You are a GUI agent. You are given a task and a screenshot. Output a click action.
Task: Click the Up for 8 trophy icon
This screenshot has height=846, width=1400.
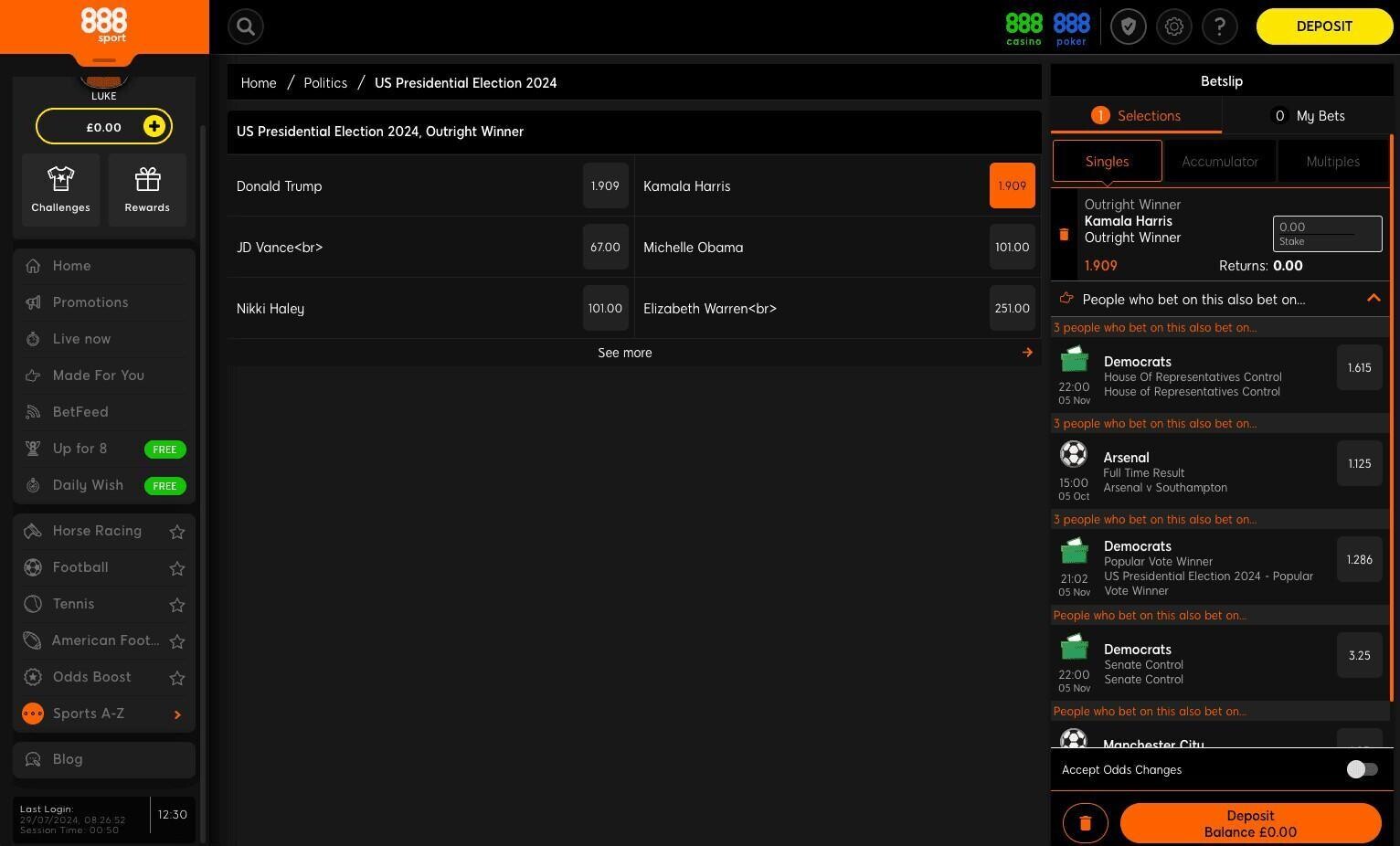click(x=33, y=449)
